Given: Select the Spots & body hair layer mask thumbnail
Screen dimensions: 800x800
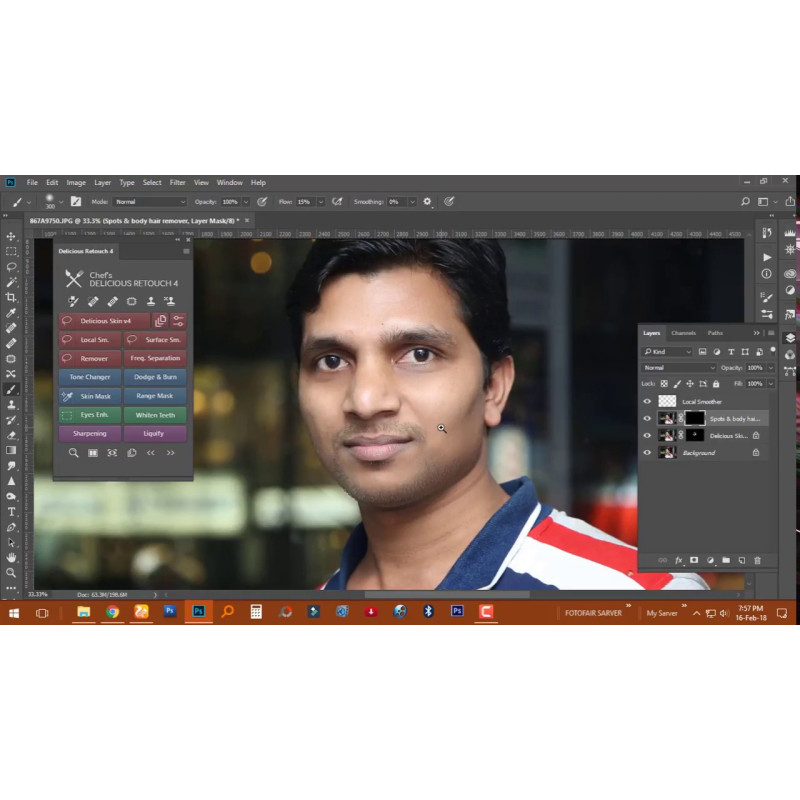Looking at the screenshot, I should [x=693, y=418].
